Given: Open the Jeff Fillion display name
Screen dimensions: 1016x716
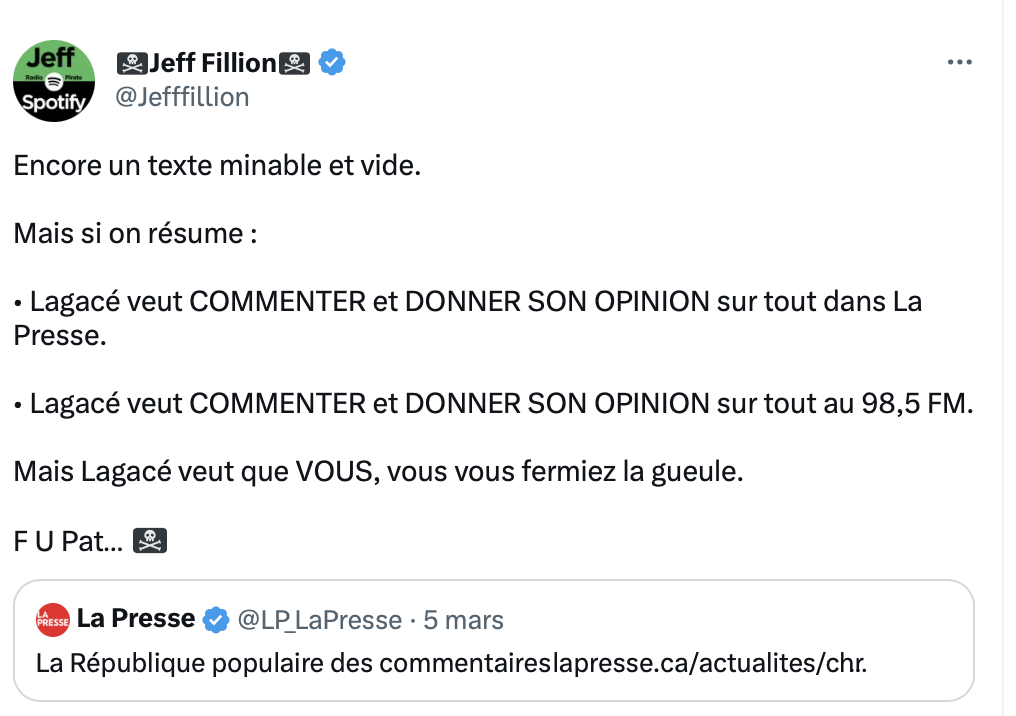Looking at the screenshot, I should coord(213,63).
